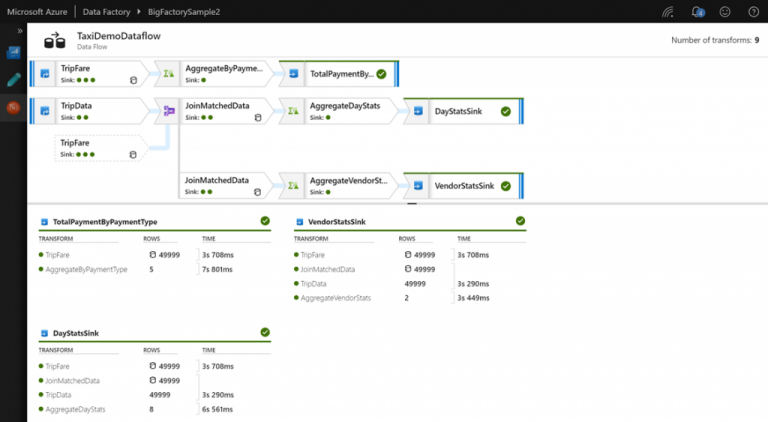Click the TripData source icon
Screen dimensions: 768x422
pyautogui.click(x=45, y=111)
